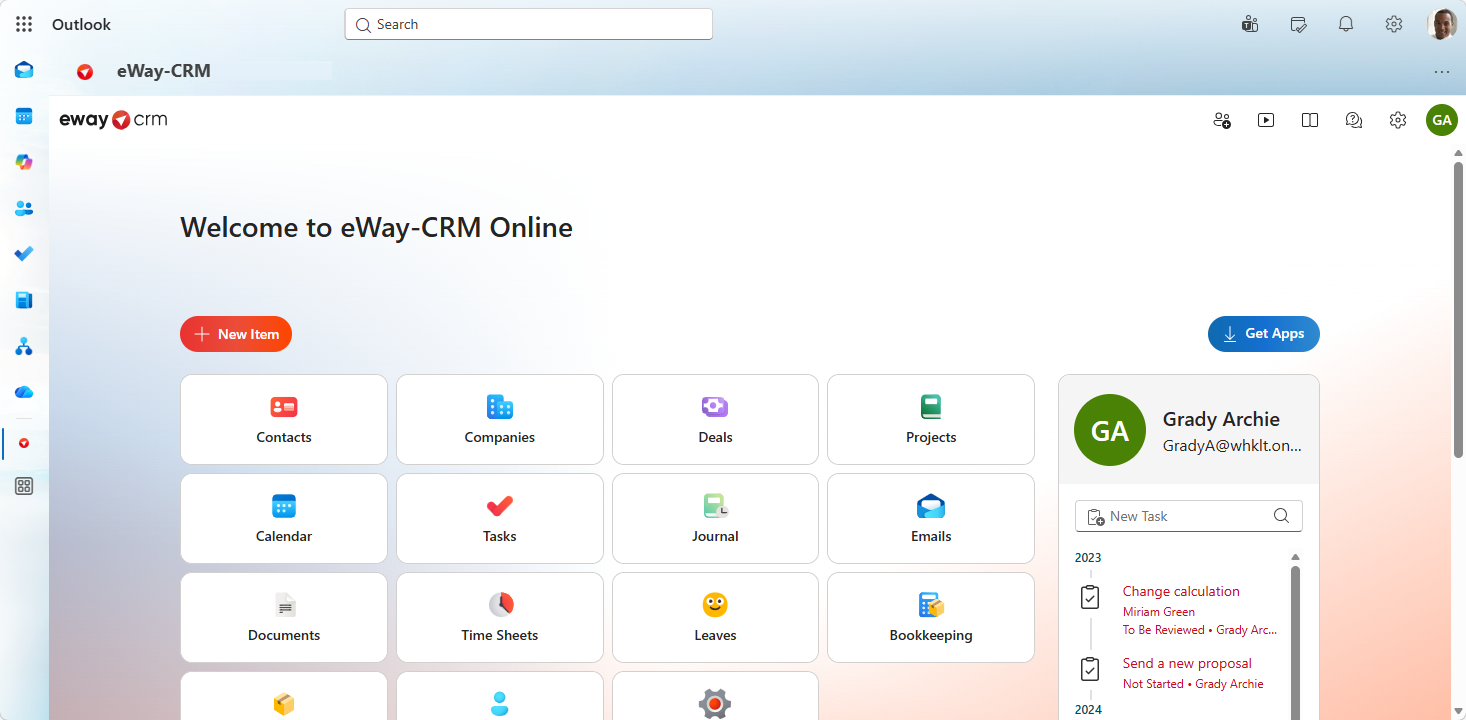Screen dimensions: 1466x720
Task: Open the eWay-CRM add-in more options menu
Action: tap(1441, 72)
